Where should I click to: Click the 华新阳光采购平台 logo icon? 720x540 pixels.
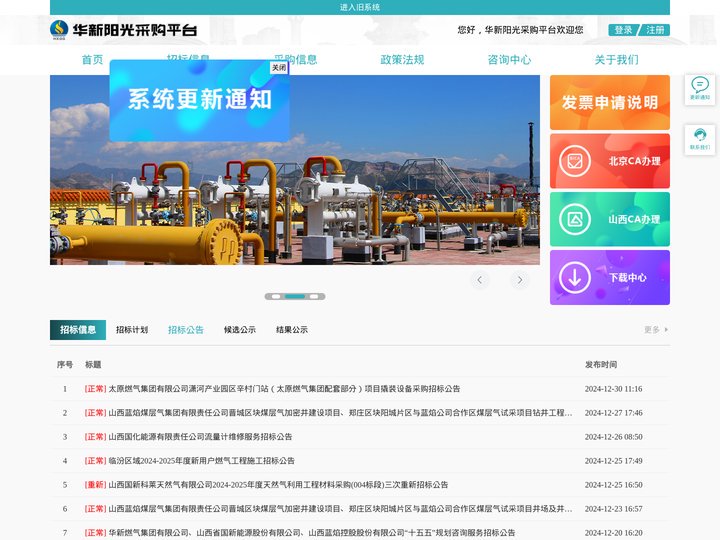tap(59, 30)
